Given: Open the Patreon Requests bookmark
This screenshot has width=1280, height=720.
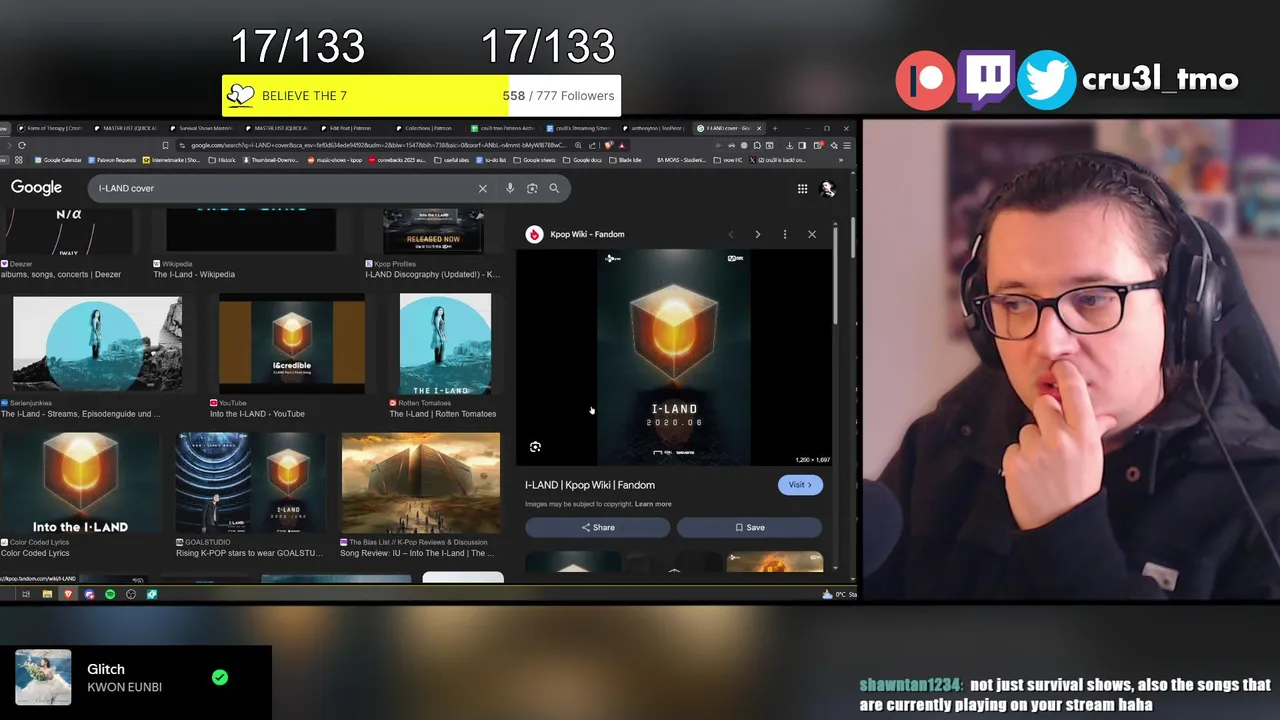Looking at the screenshot, I should point(112,160).
